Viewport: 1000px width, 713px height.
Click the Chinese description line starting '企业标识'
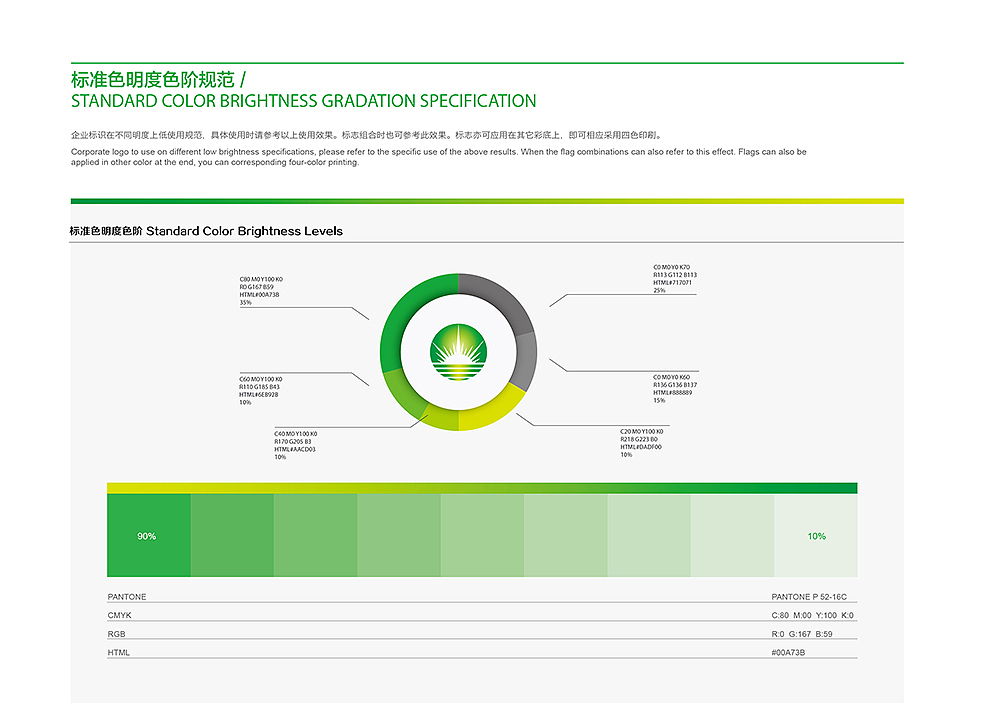click(x=367, y=135)
